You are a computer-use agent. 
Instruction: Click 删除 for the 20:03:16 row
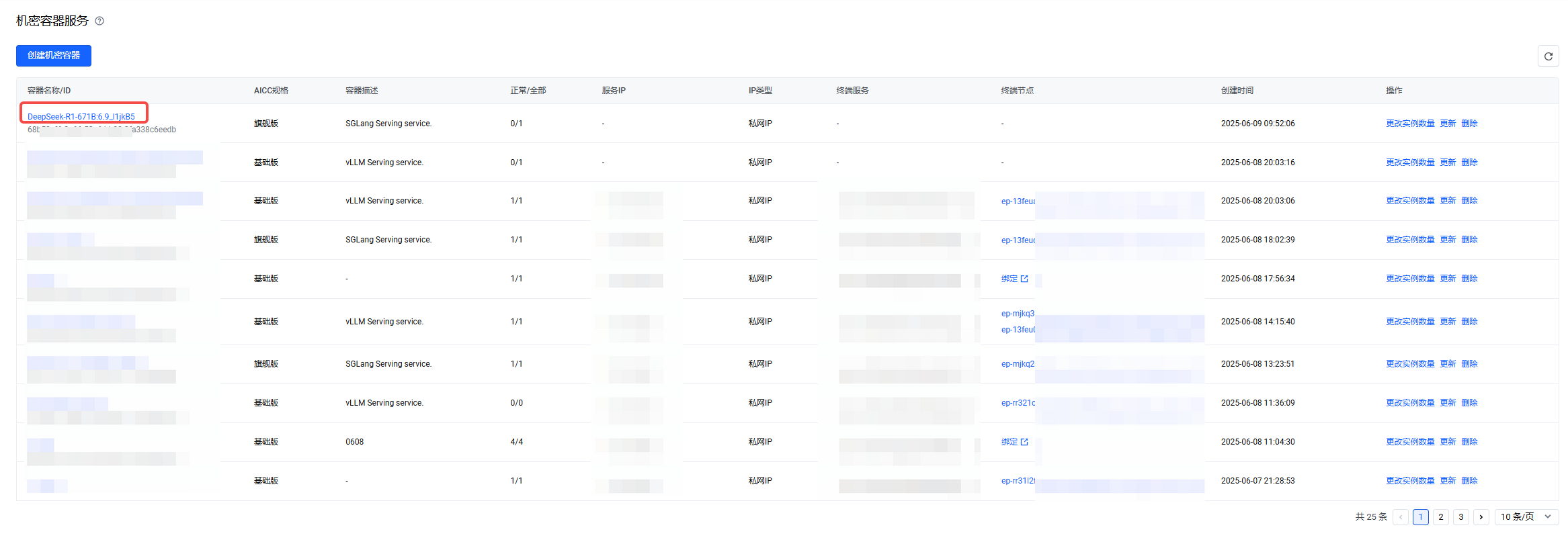coord(1470,163)
